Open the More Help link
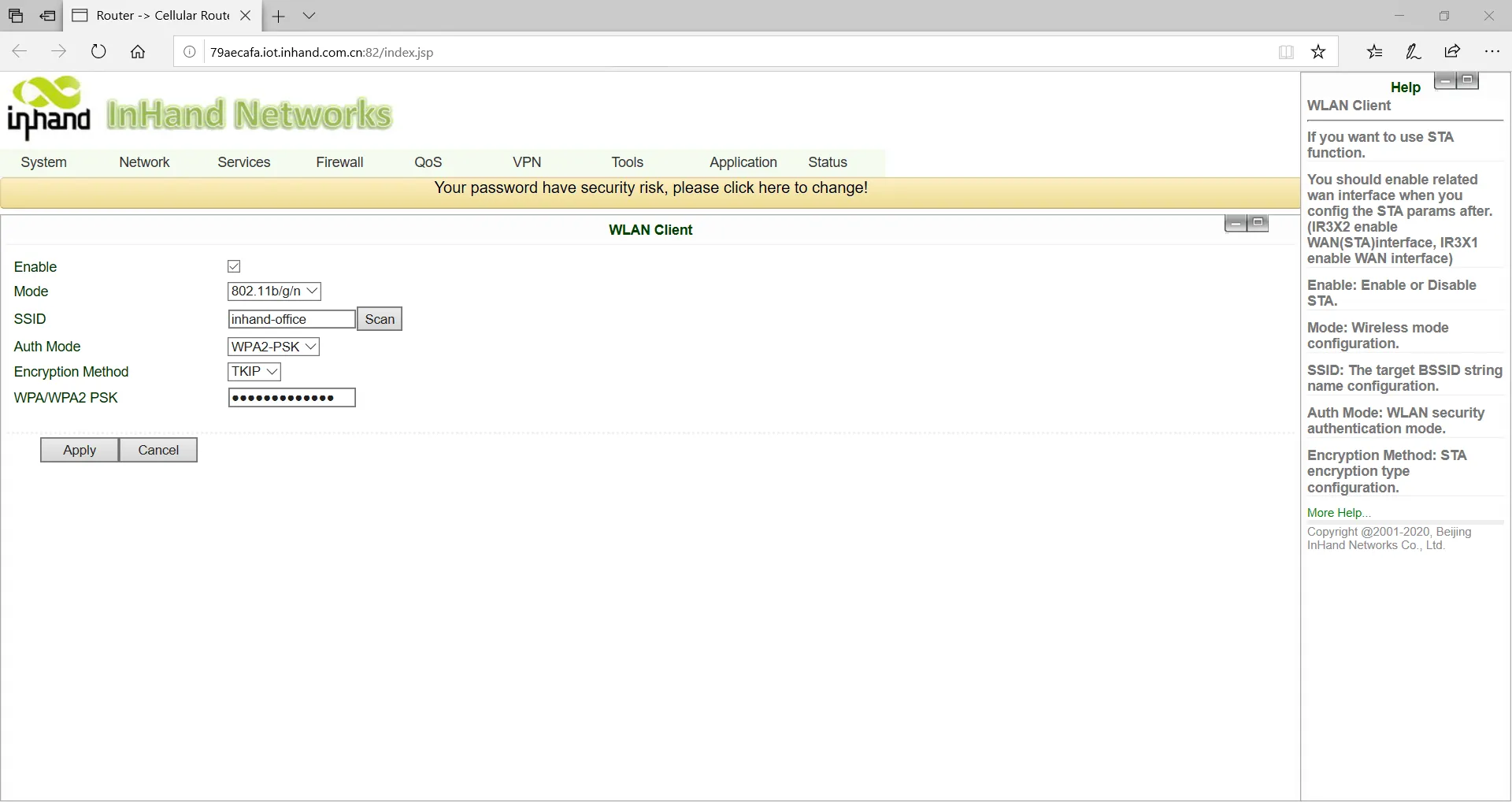Viewport: 1512px width, 802px height. pos(1339,513)
